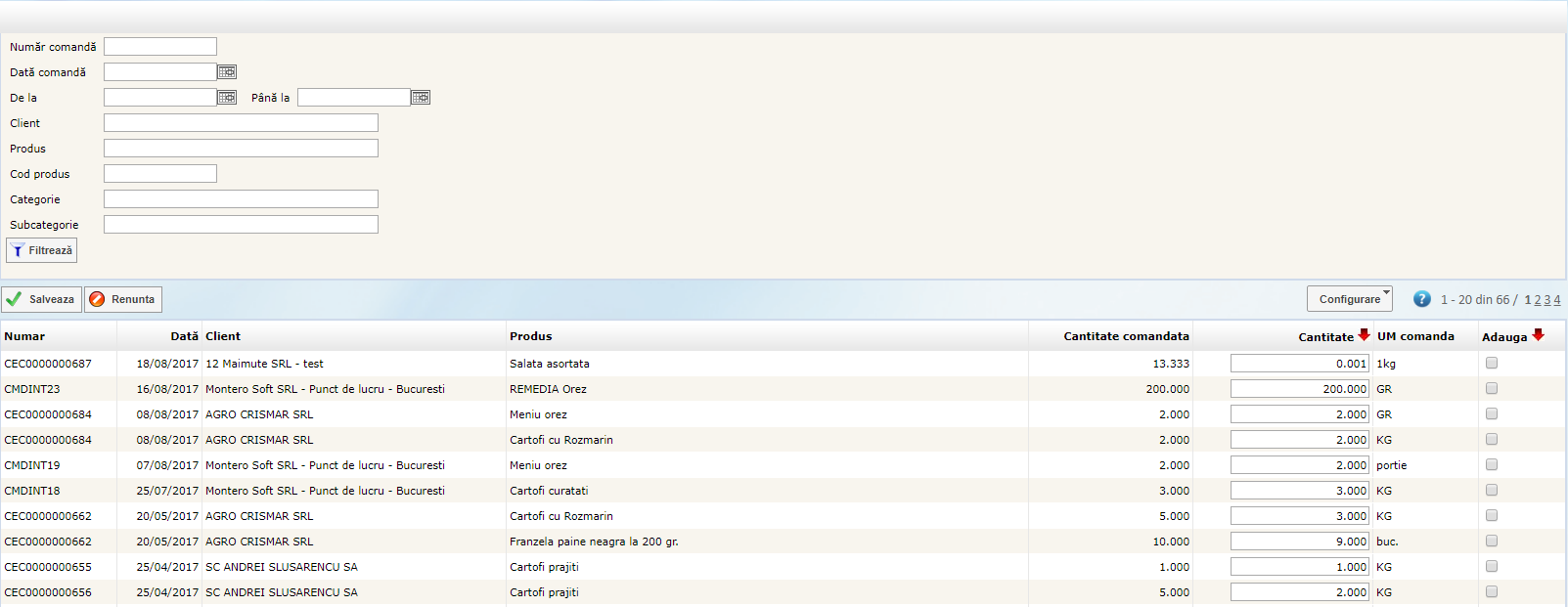Screen dimensions: 1568x607
Task: Enable Adauga checkbox for Franzela paine neagra row
Action: 1492,541
